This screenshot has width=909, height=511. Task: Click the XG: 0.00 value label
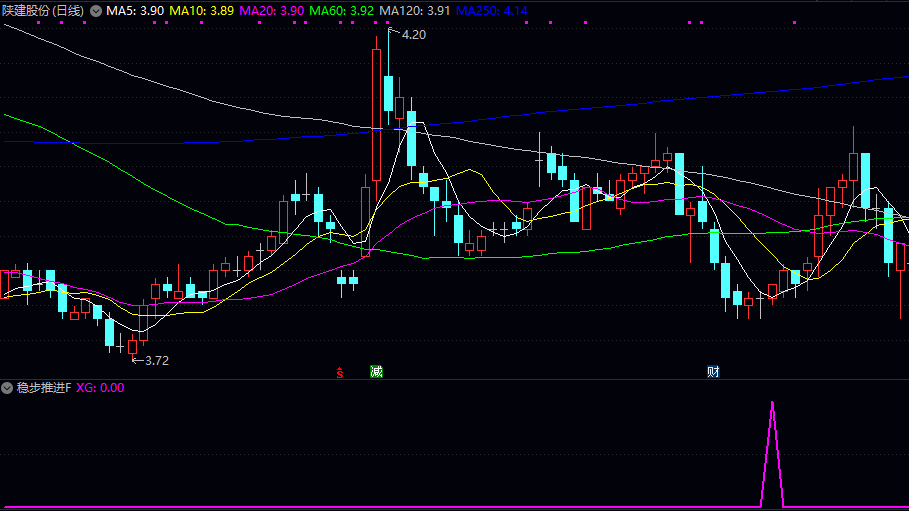point(100,387)
